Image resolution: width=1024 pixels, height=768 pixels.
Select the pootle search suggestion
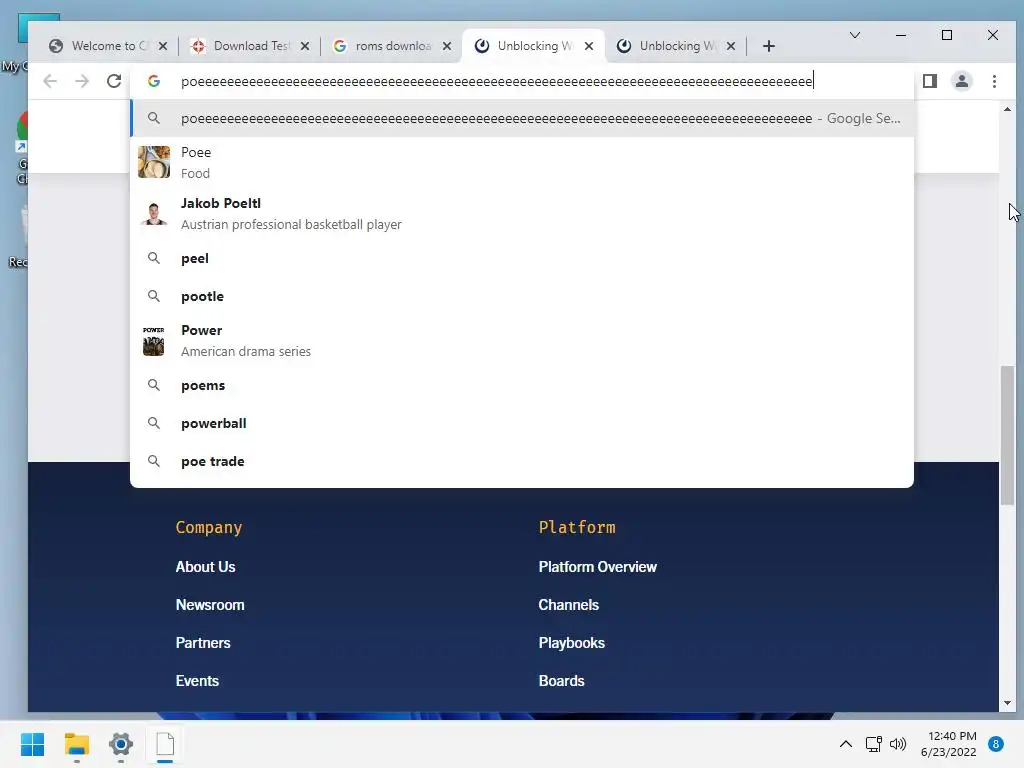point(522,296)
